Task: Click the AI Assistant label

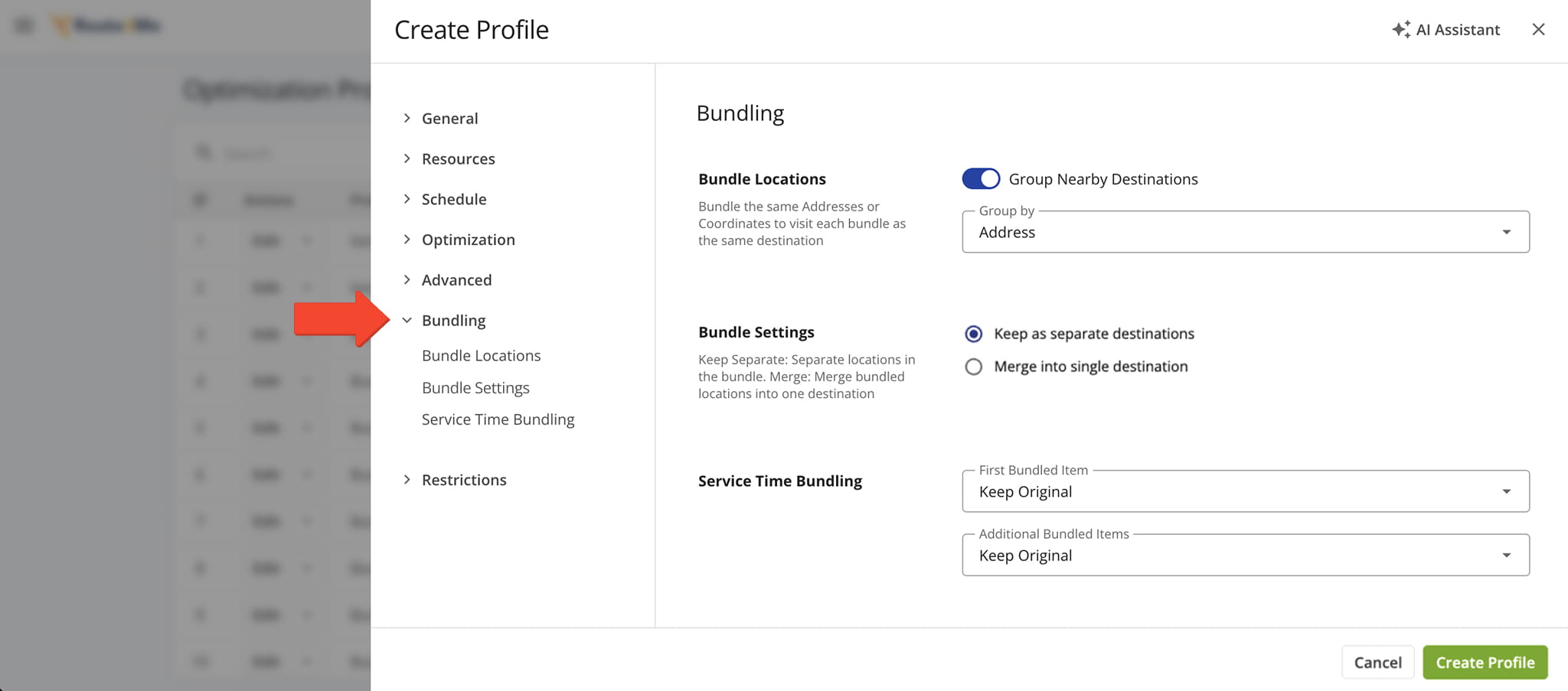Action: coord(1458,30)
